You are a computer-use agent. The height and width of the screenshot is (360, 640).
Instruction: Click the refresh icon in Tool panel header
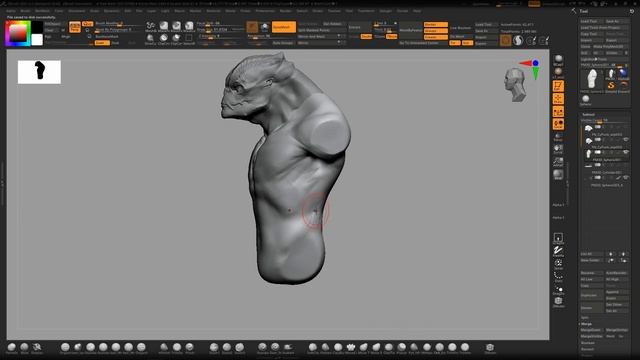coord(632,11)
